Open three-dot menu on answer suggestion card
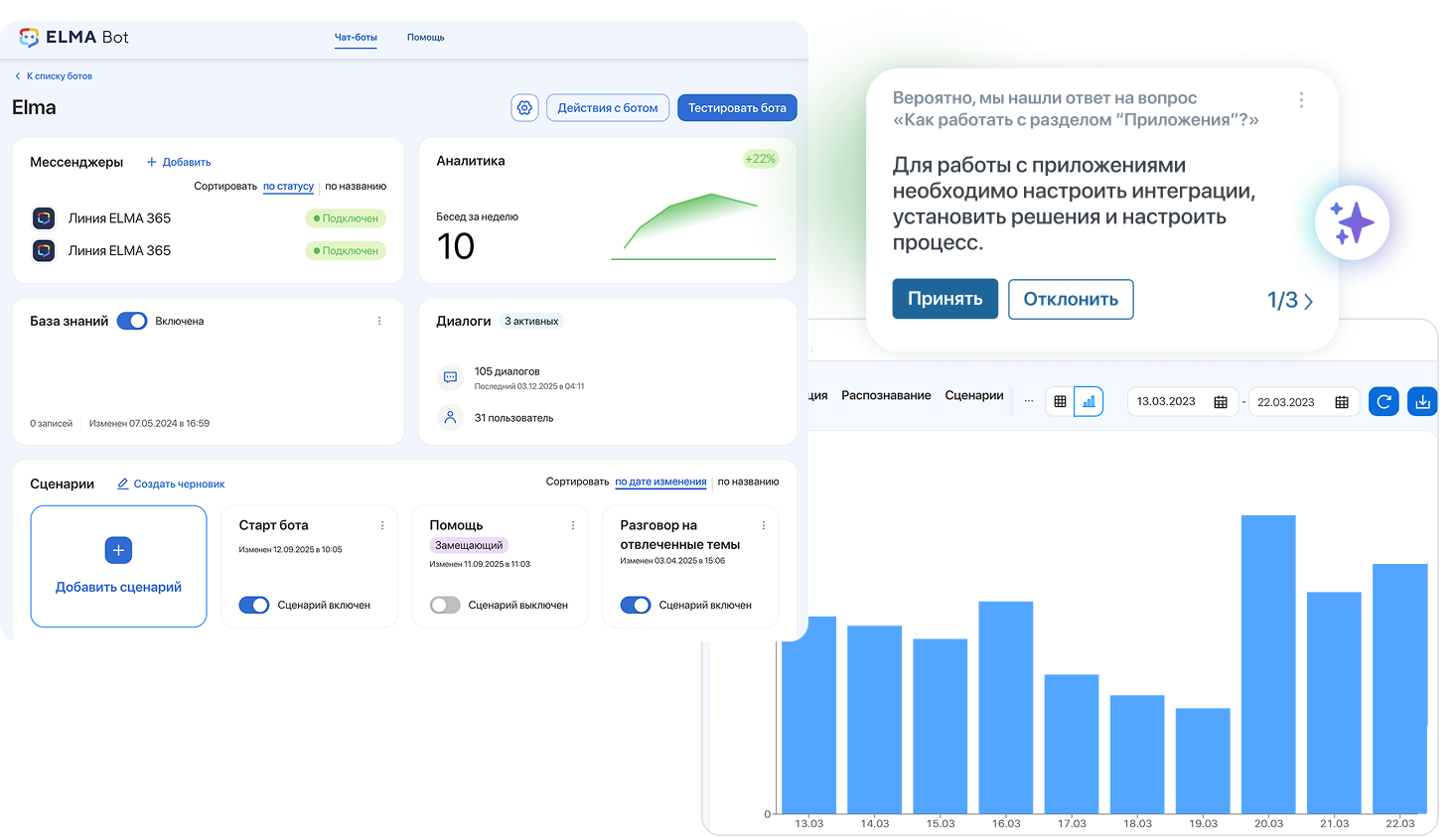 [x=1301, y=100]
